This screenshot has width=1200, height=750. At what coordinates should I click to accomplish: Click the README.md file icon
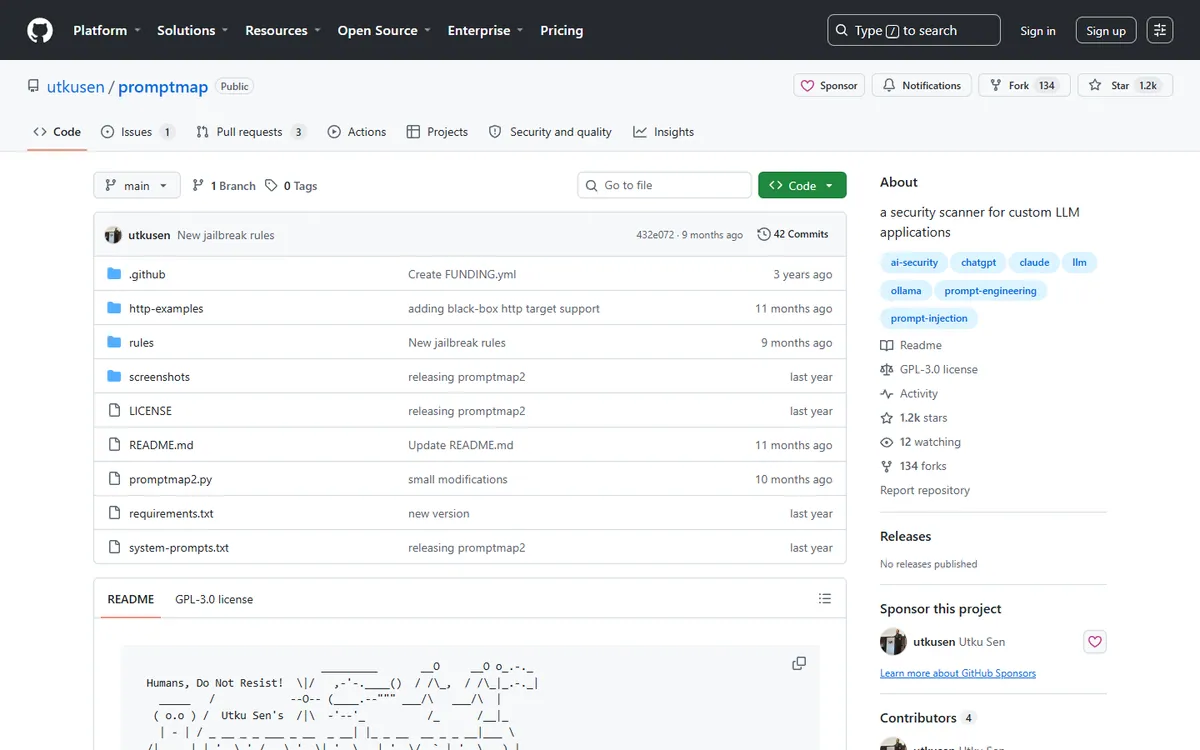pyautogui.click(x=113, y=445)
